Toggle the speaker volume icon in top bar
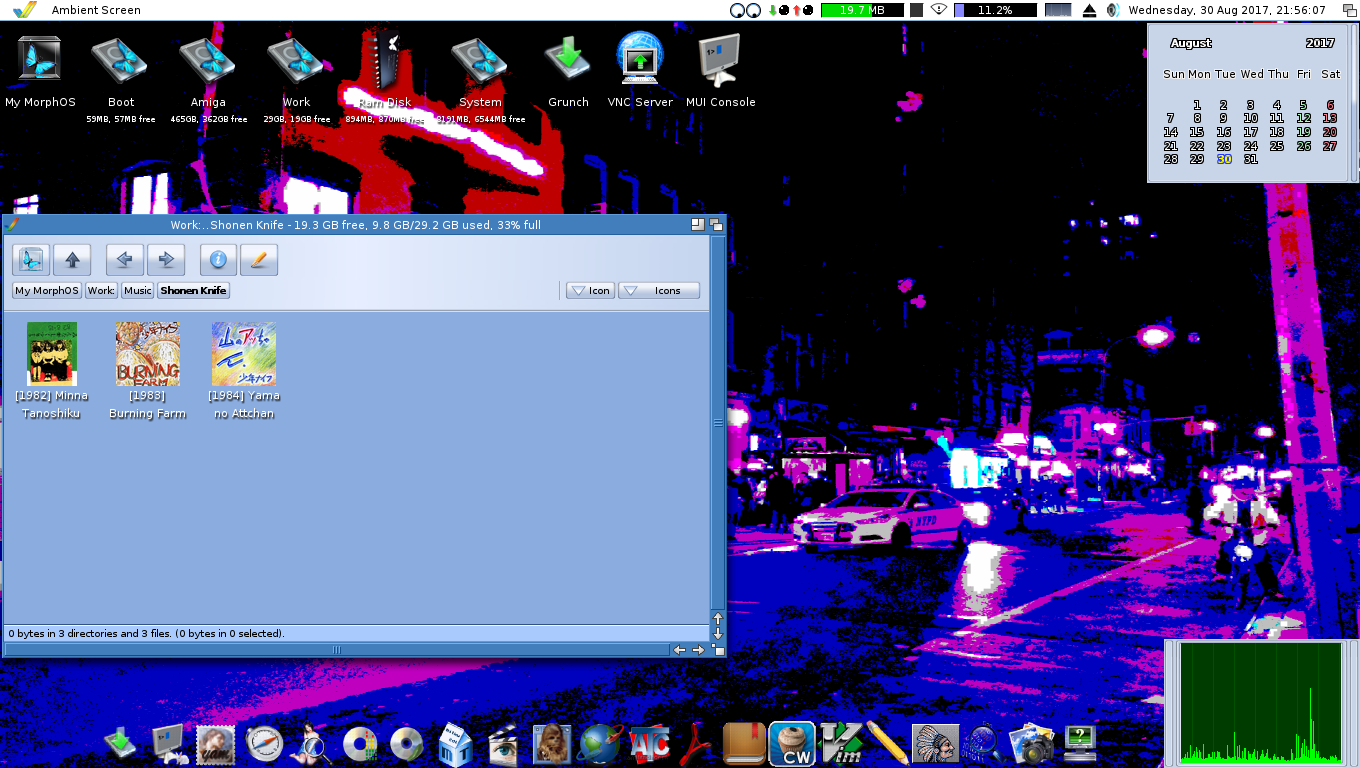The width and height of the screenshot is (1360, 768). pyautogui.click(x=1112, y=10)
